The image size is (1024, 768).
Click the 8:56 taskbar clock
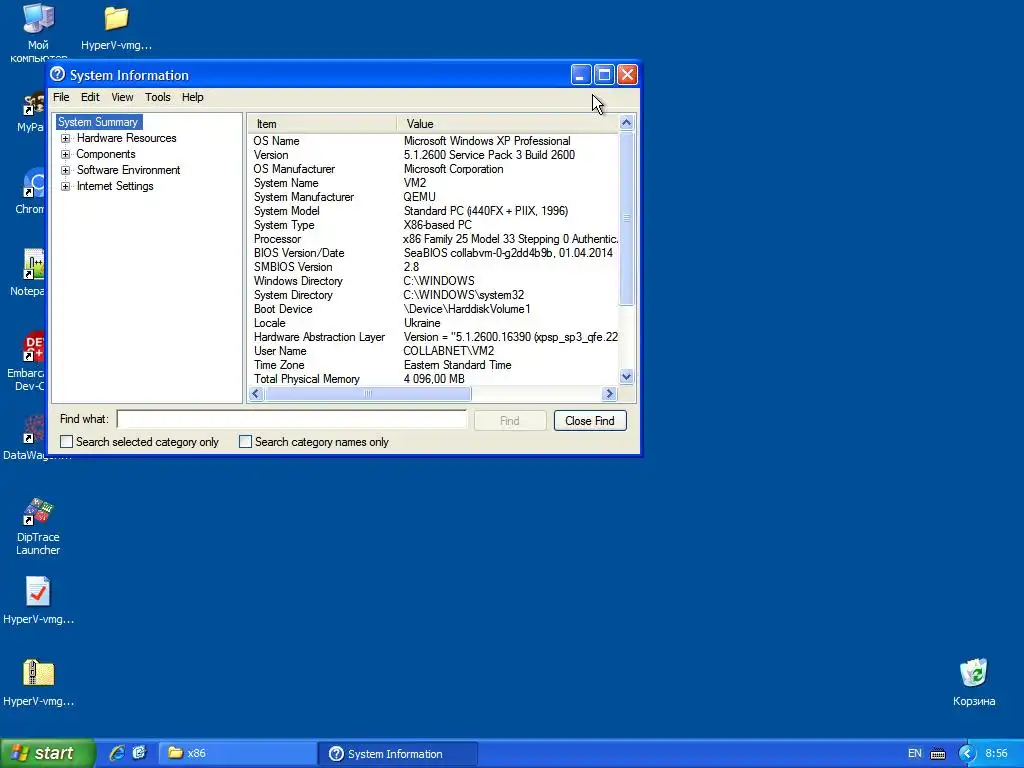pyautogui.click(x=996, y=754)
